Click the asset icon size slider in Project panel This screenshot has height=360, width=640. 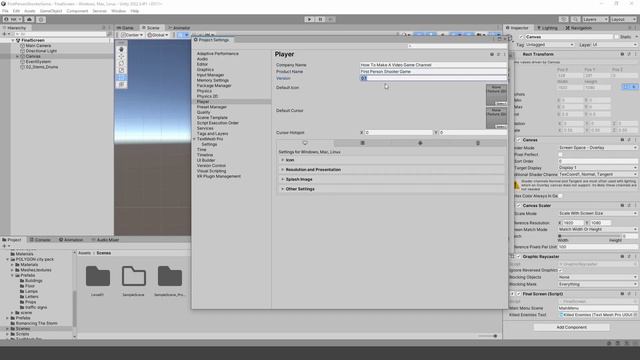click(488, 336)
